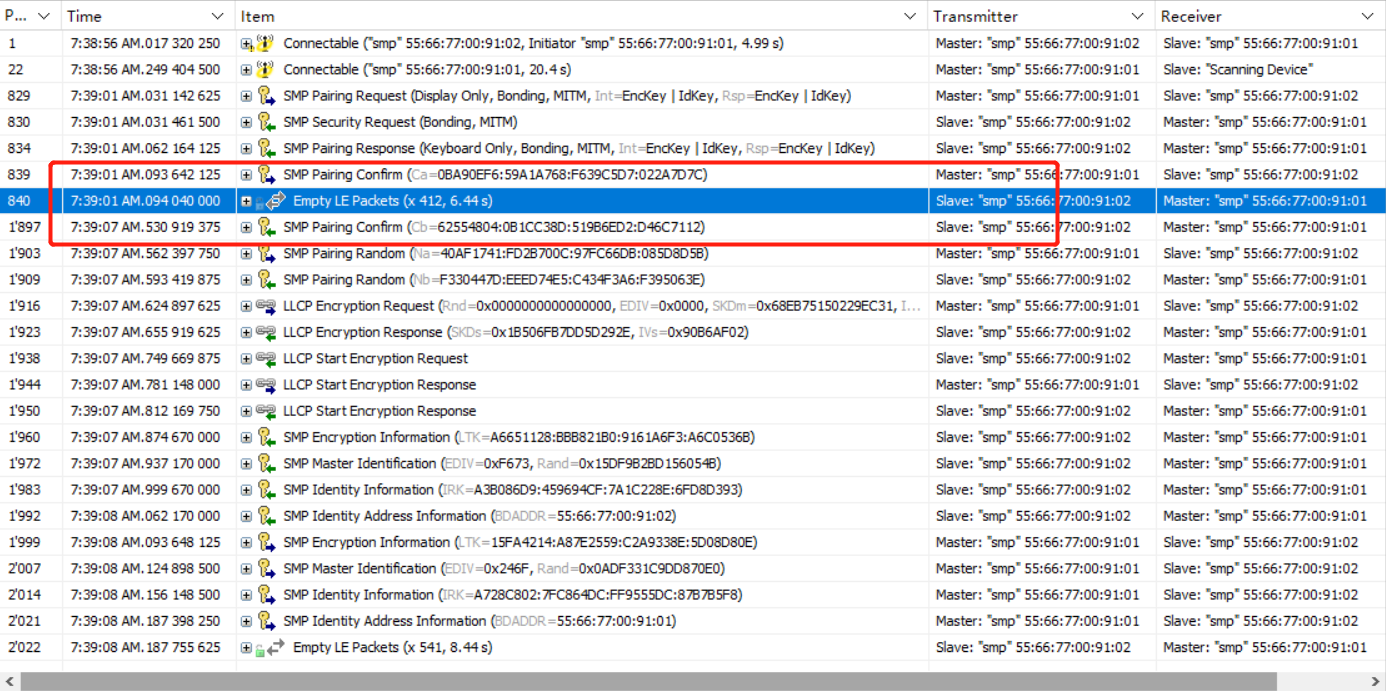Open the Item column filter dropdown
Screen dimensions: 1386x691
[910, 16]
